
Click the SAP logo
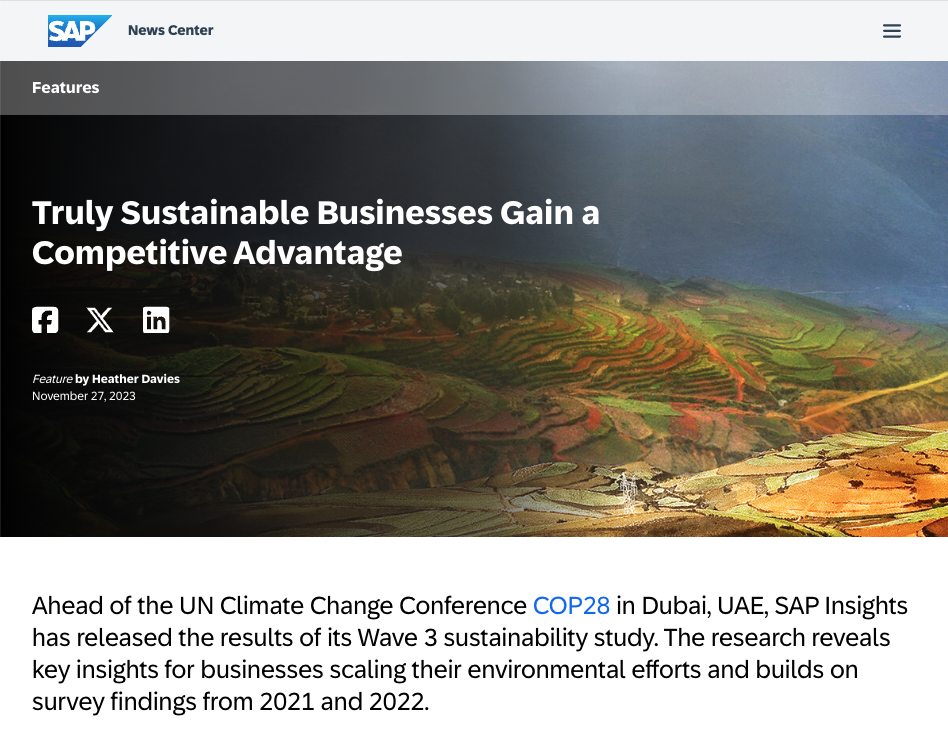point(79,31)
